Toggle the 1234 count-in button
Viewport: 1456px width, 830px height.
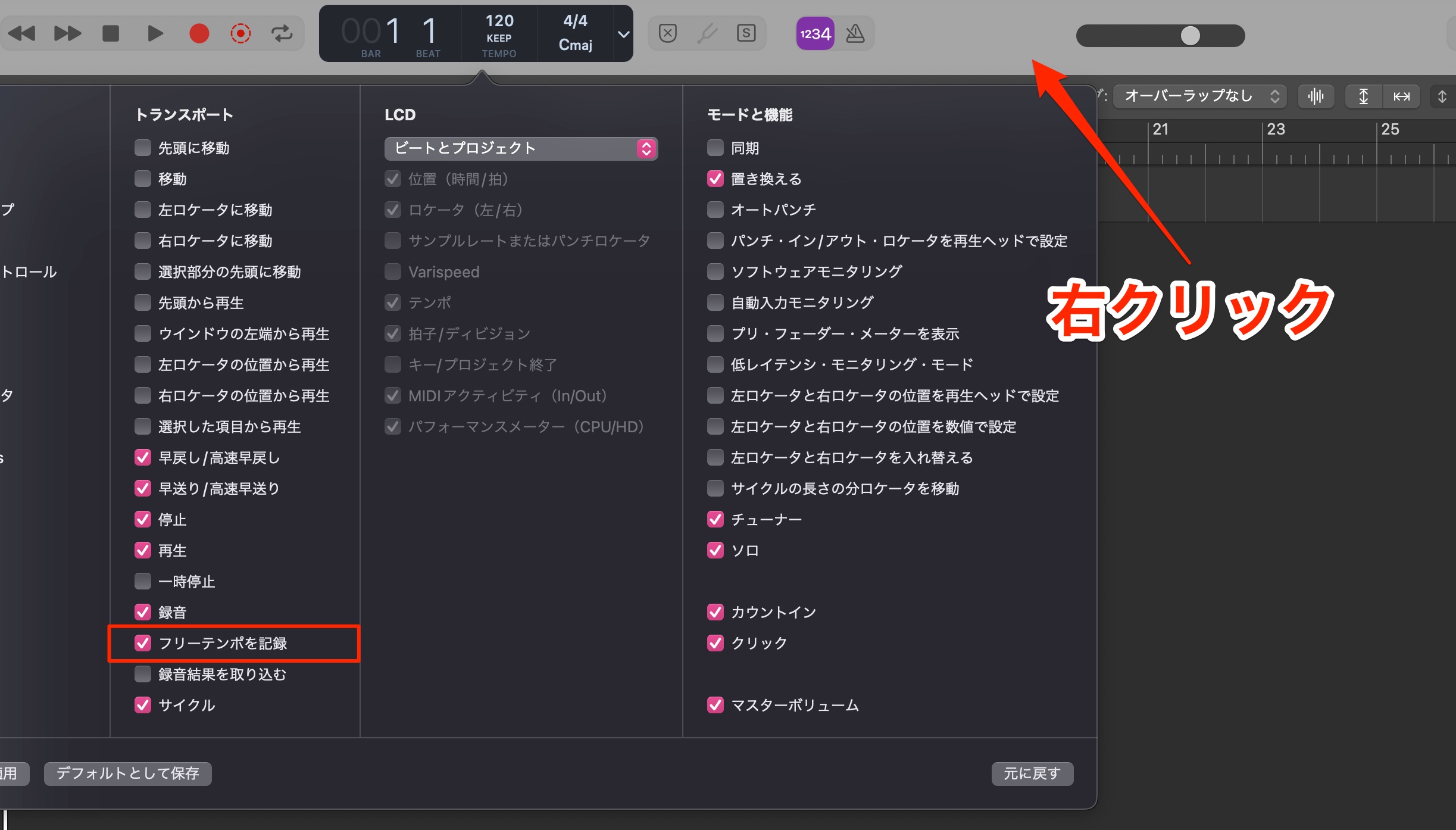click(815, 33)
